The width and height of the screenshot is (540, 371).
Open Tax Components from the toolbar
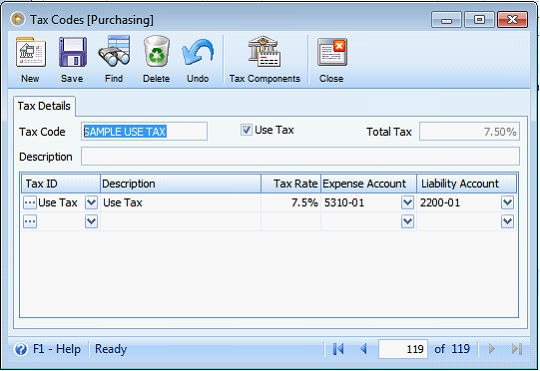[264, 60]
